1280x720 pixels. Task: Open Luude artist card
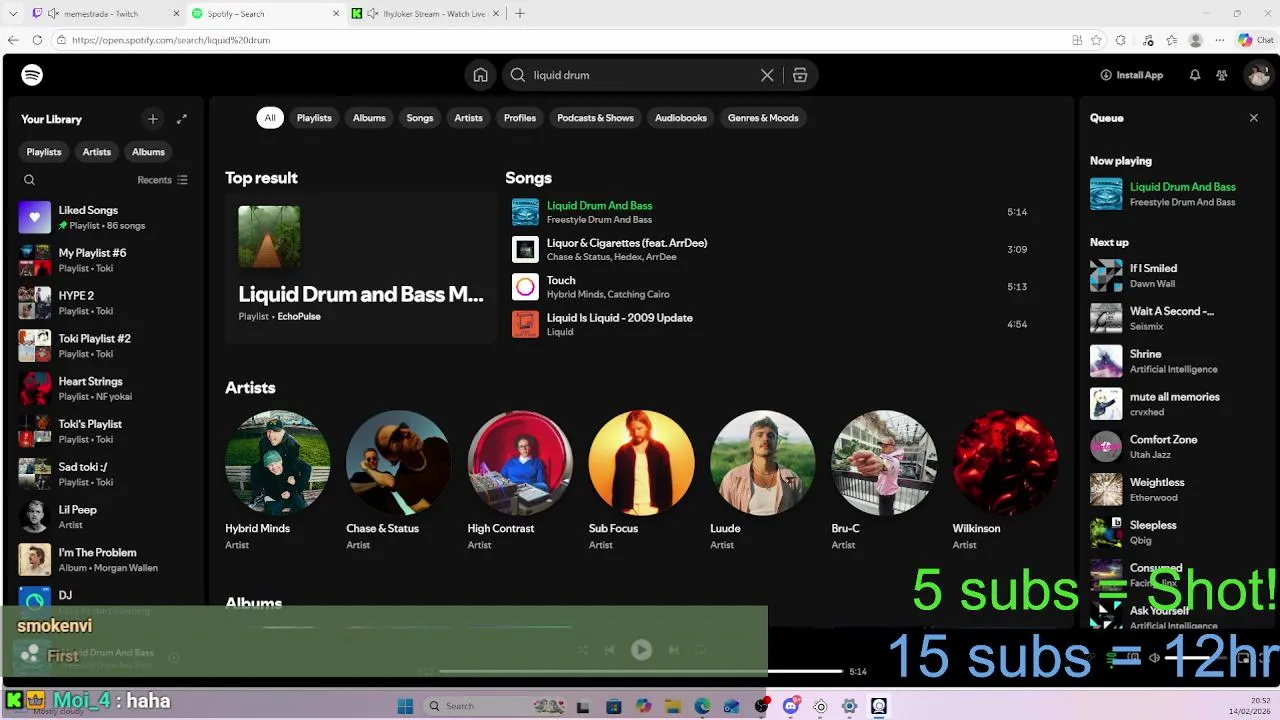762,479
